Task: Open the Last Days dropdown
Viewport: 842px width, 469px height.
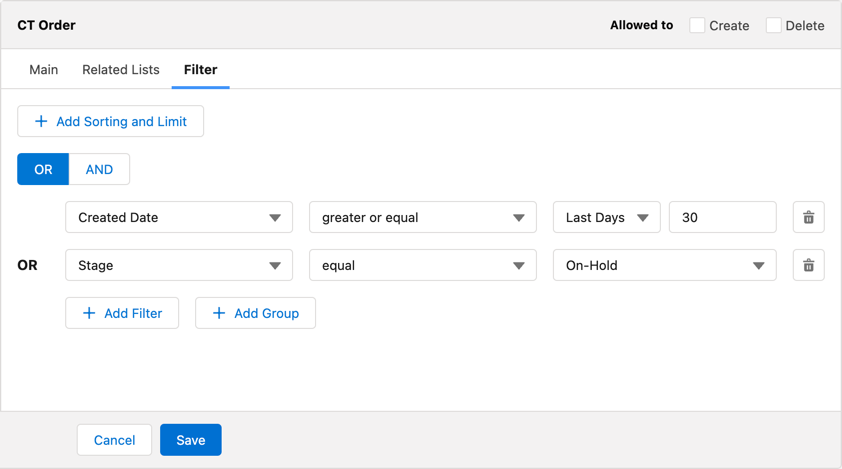Action: (x=607, y=217)
